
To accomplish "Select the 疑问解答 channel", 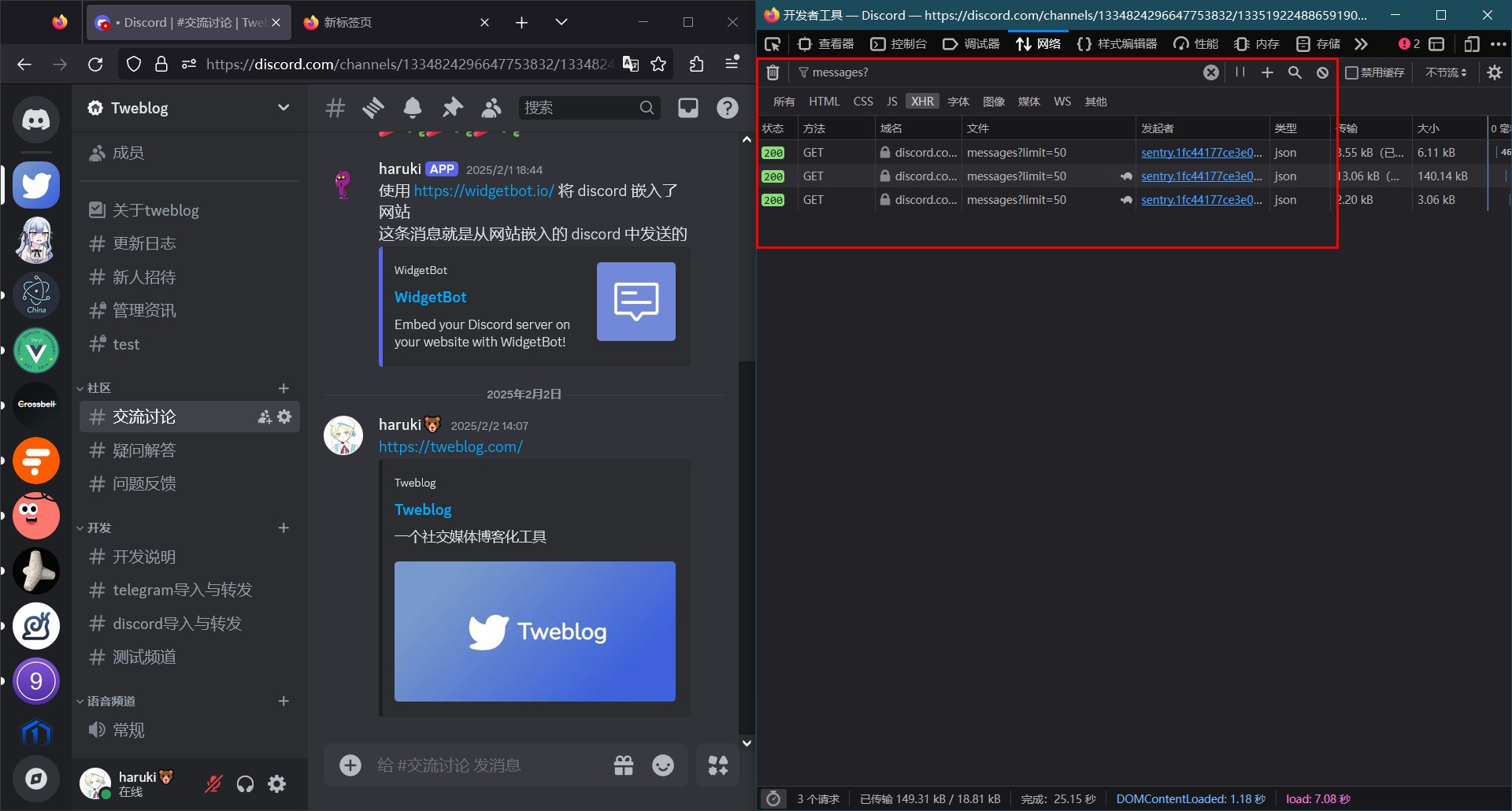I will 144,450.
